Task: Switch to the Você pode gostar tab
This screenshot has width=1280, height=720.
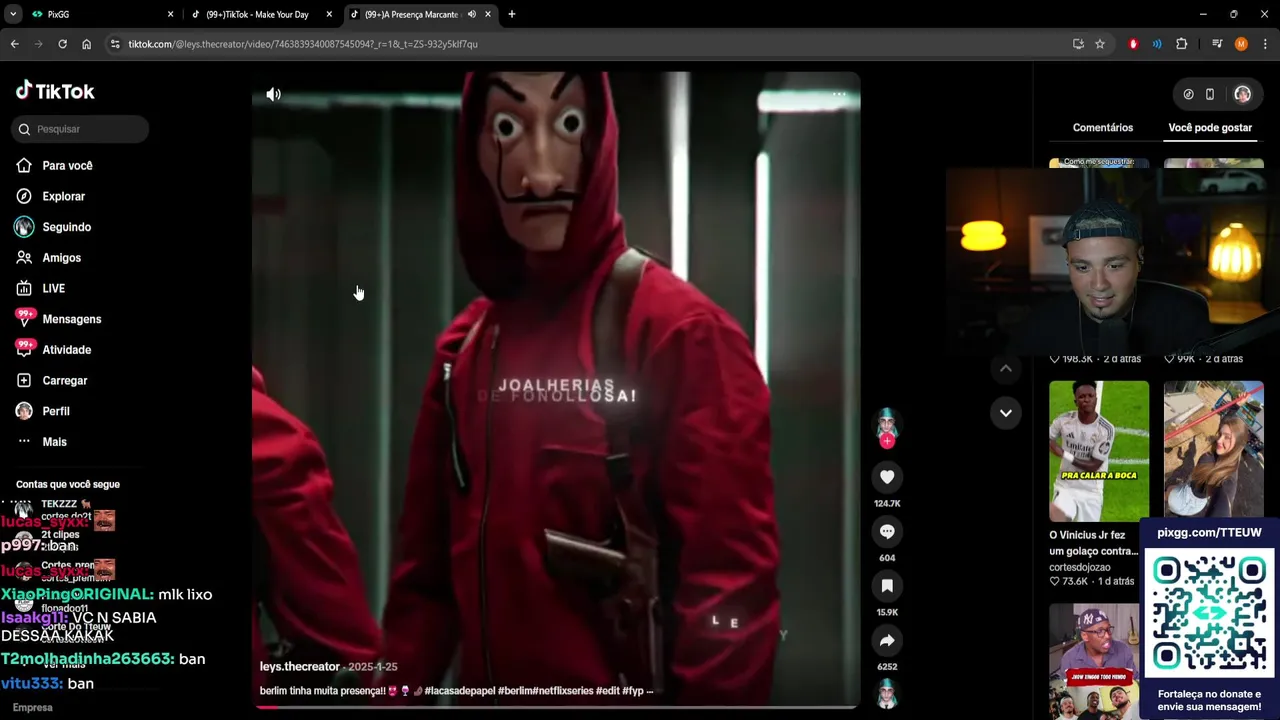Action: (1210, 128)
